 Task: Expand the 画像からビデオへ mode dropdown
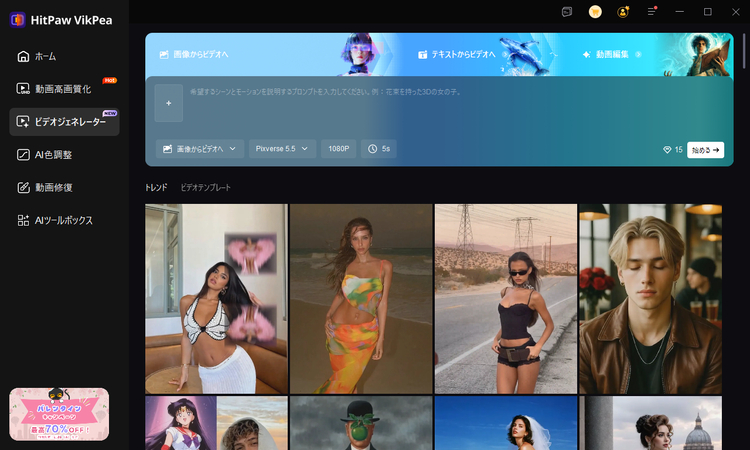tap(200, 149)
